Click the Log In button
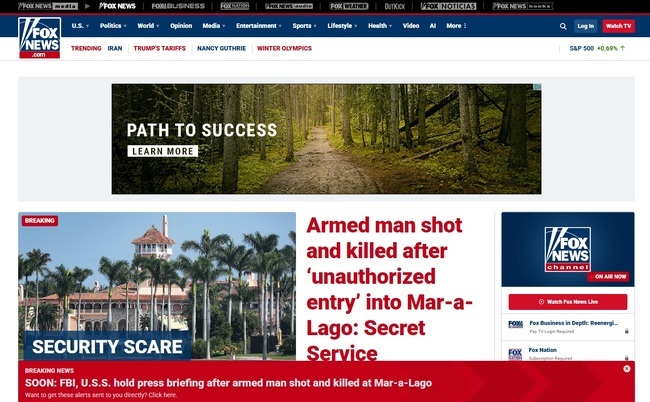This screenshot has height=402, width=650. pos(585,26)
